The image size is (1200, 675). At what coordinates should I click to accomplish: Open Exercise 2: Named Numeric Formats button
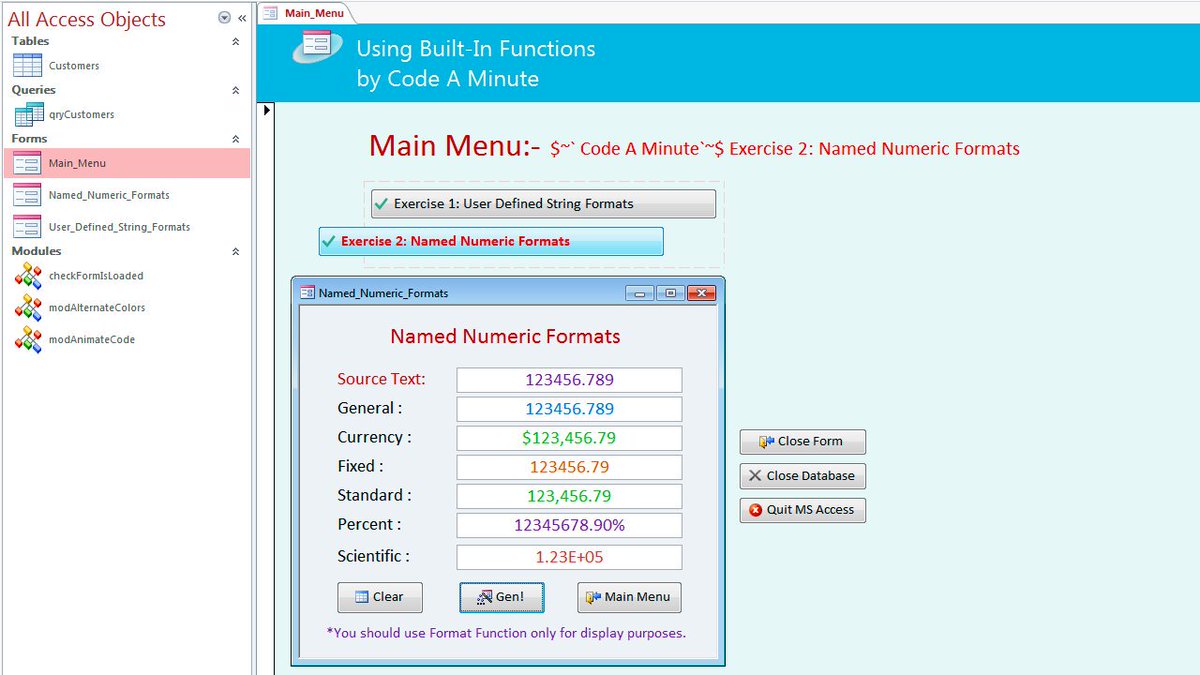click(491, 241)
